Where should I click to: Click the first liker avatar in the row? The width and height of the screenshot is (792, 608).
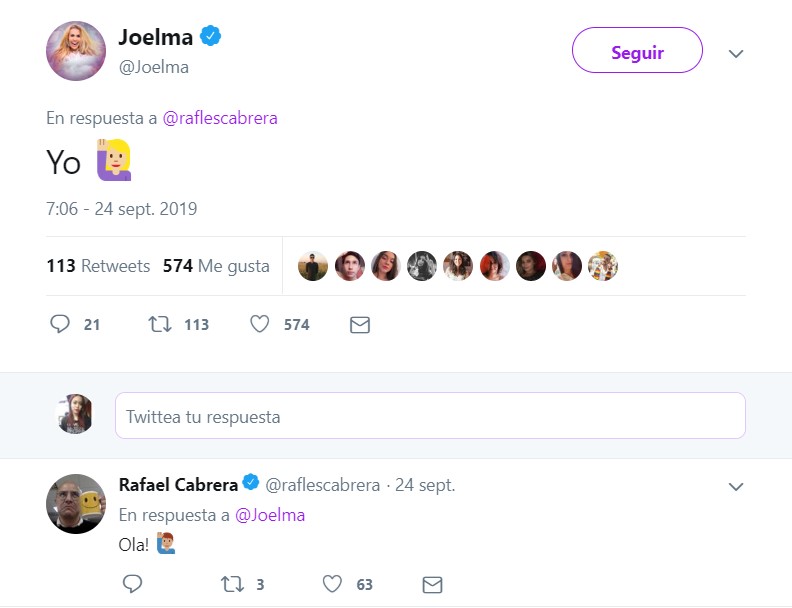pyautogui.click(x=313, y=266)
